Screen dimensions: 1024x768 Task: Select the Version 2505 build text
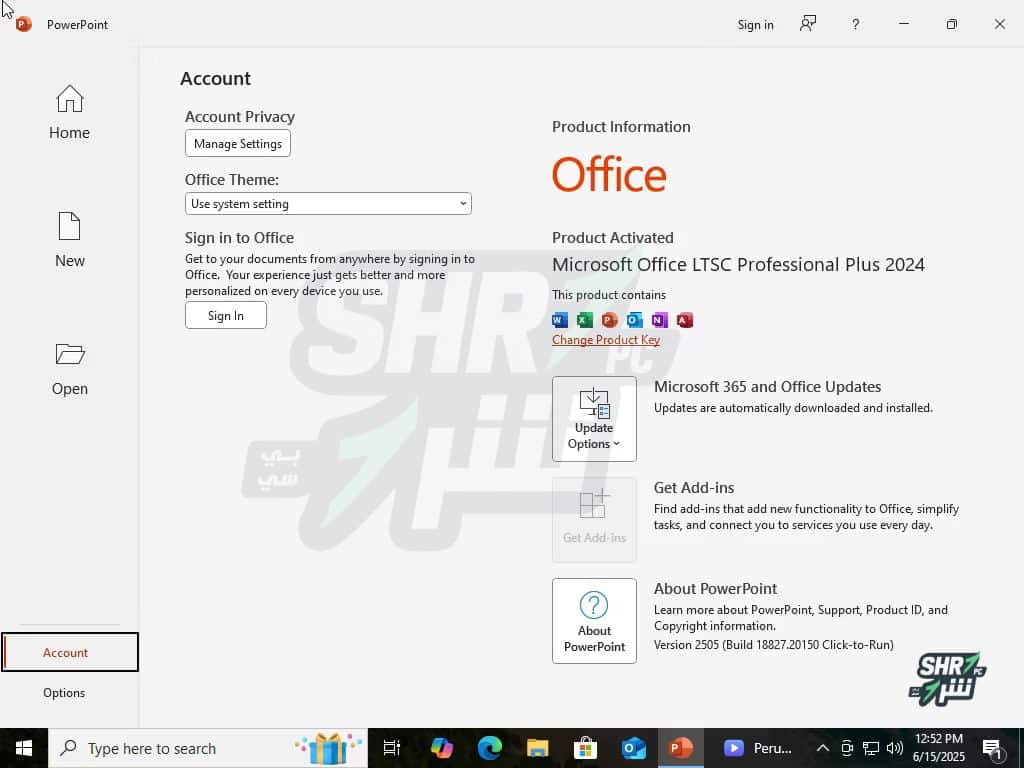(x=774, y=645)
